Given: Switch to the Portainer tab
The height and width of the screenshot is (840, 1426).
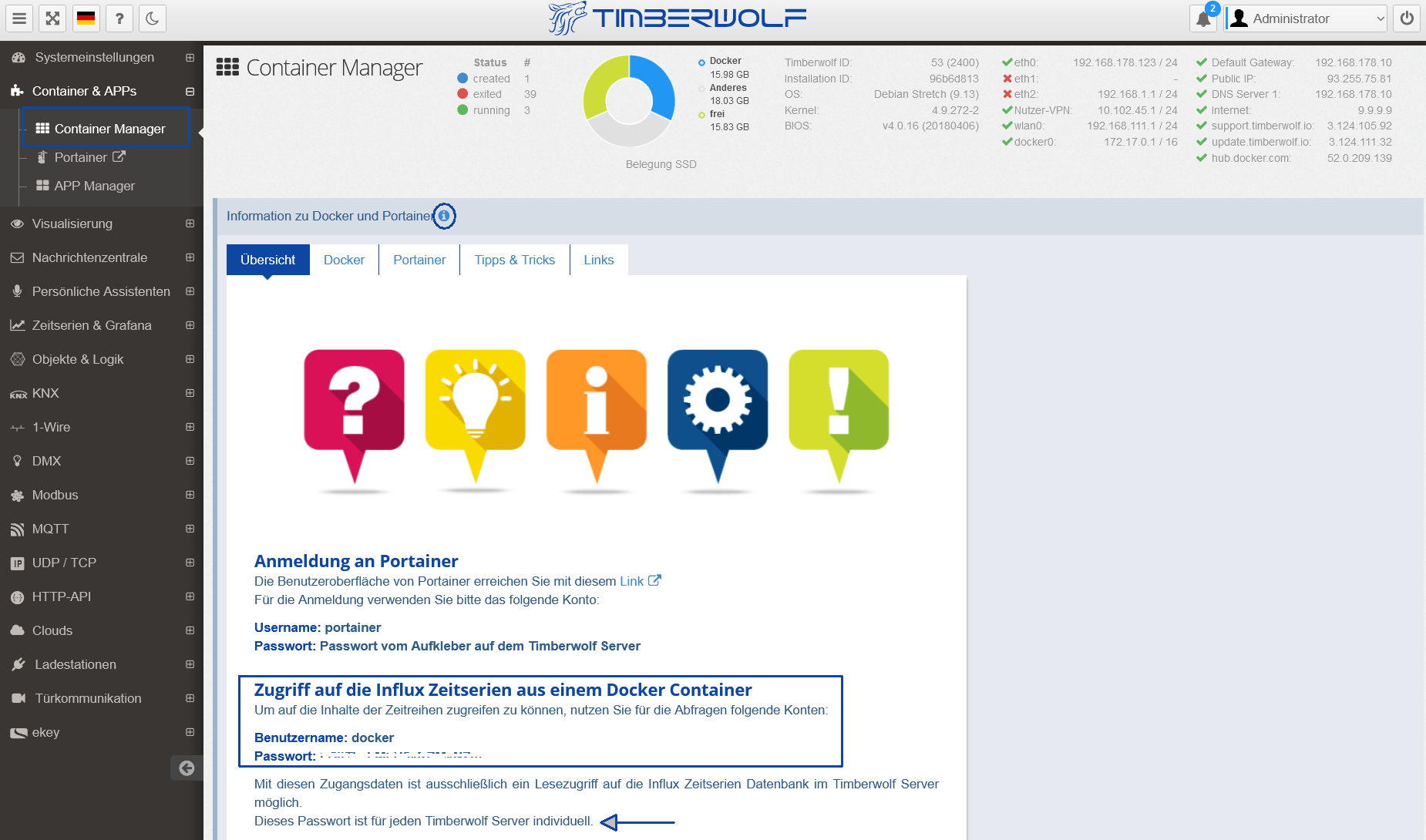Looking at the screenshot, I should 419,260.
